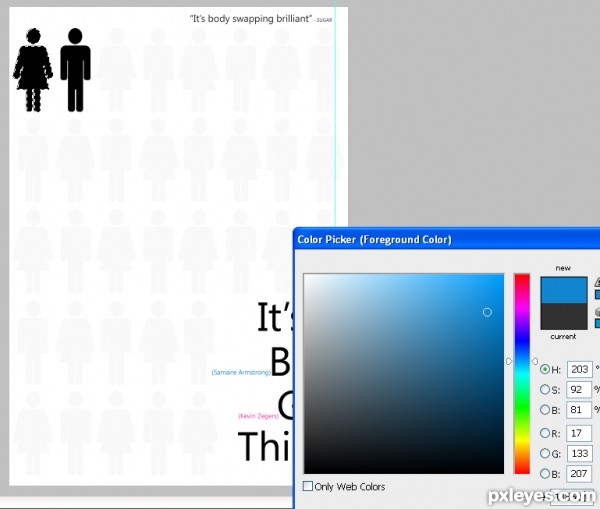Select the S saturation radio button

click(x=545, y=390)
